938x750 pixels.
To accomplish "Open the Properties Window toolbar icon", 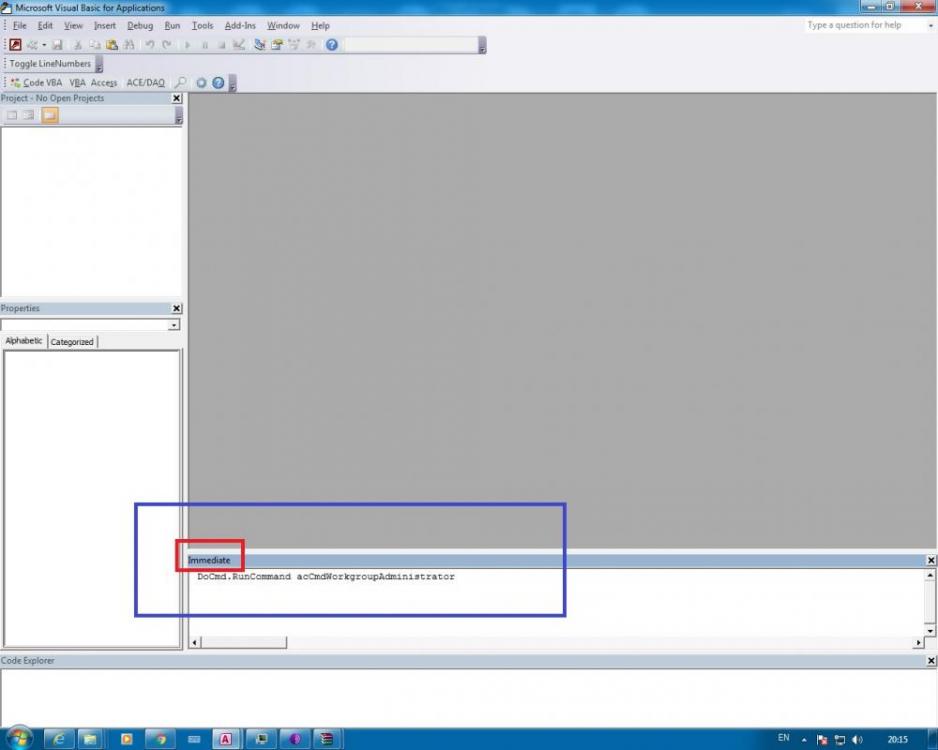I will click(277, 45).
